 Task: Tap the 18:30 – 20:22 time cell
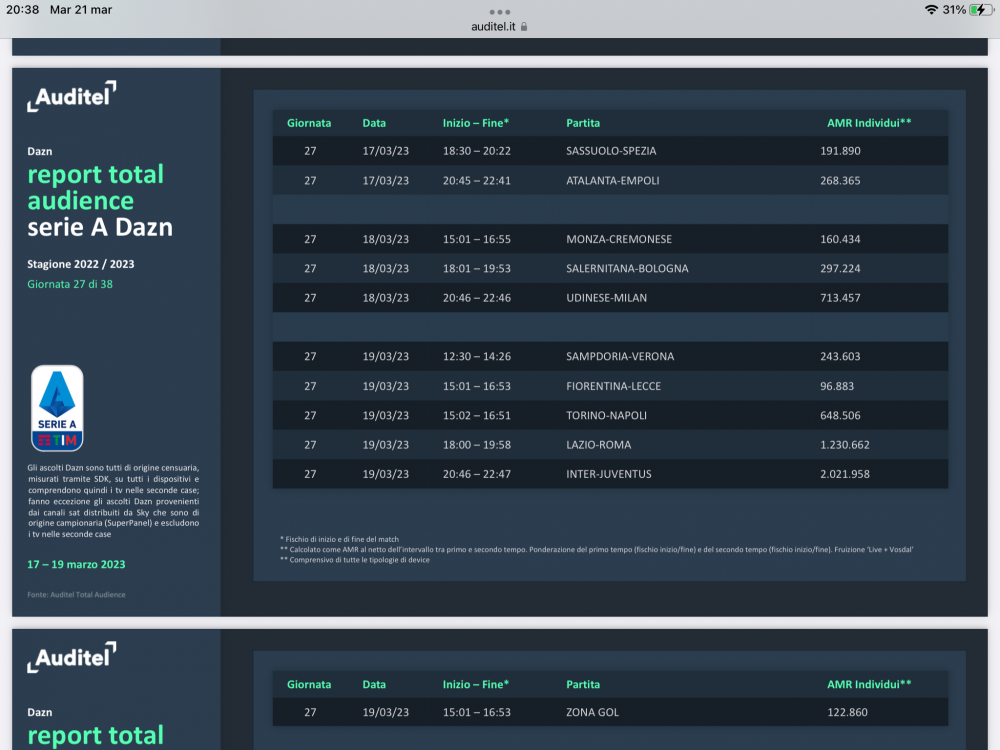pyautogui.click(x=476, y=151)
